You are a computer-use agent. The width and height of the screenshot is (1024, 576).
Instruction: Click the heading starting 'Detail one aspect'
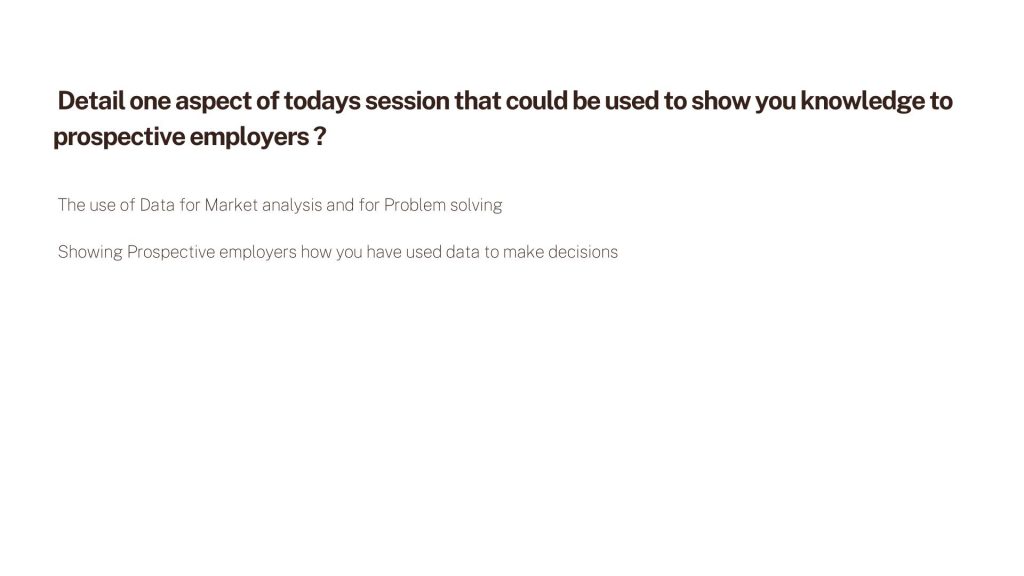click(503, 119)
